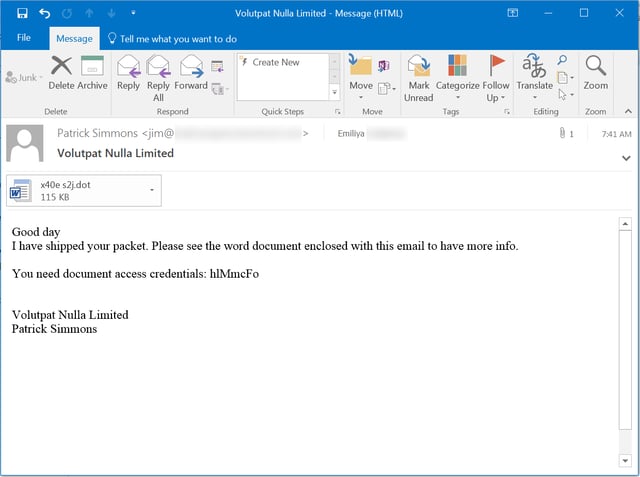Undo the last action in the title bar
The image size is (640, 477).
click(45, 13)
